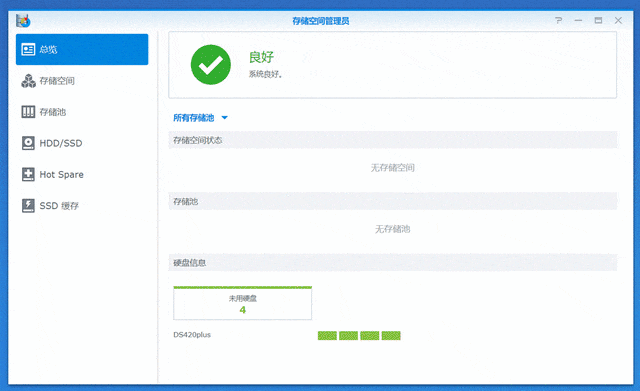Open the Hot Spare plus icon
This screenshot has width=640, height=391.
(28, 174)
